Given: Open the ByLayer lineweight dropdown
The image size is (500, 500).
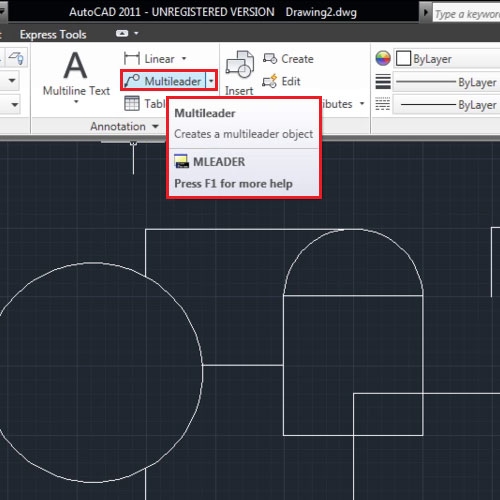Looking at the screenshot, I should point(447,82).
